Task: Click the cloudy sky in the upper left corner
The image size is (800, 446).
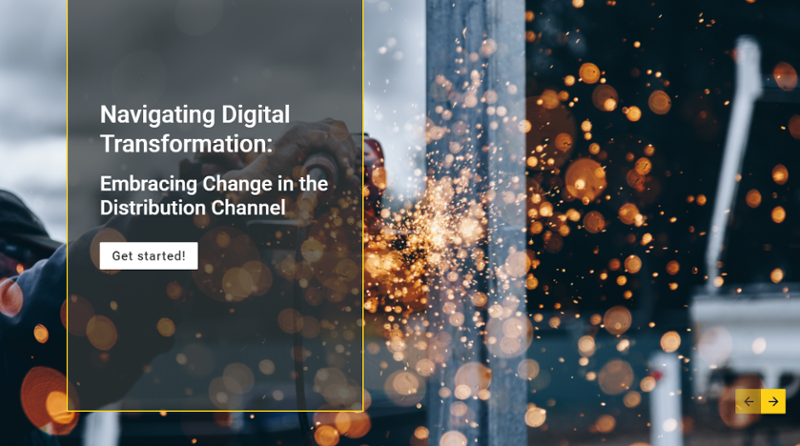Action: (x=30, y=60)
